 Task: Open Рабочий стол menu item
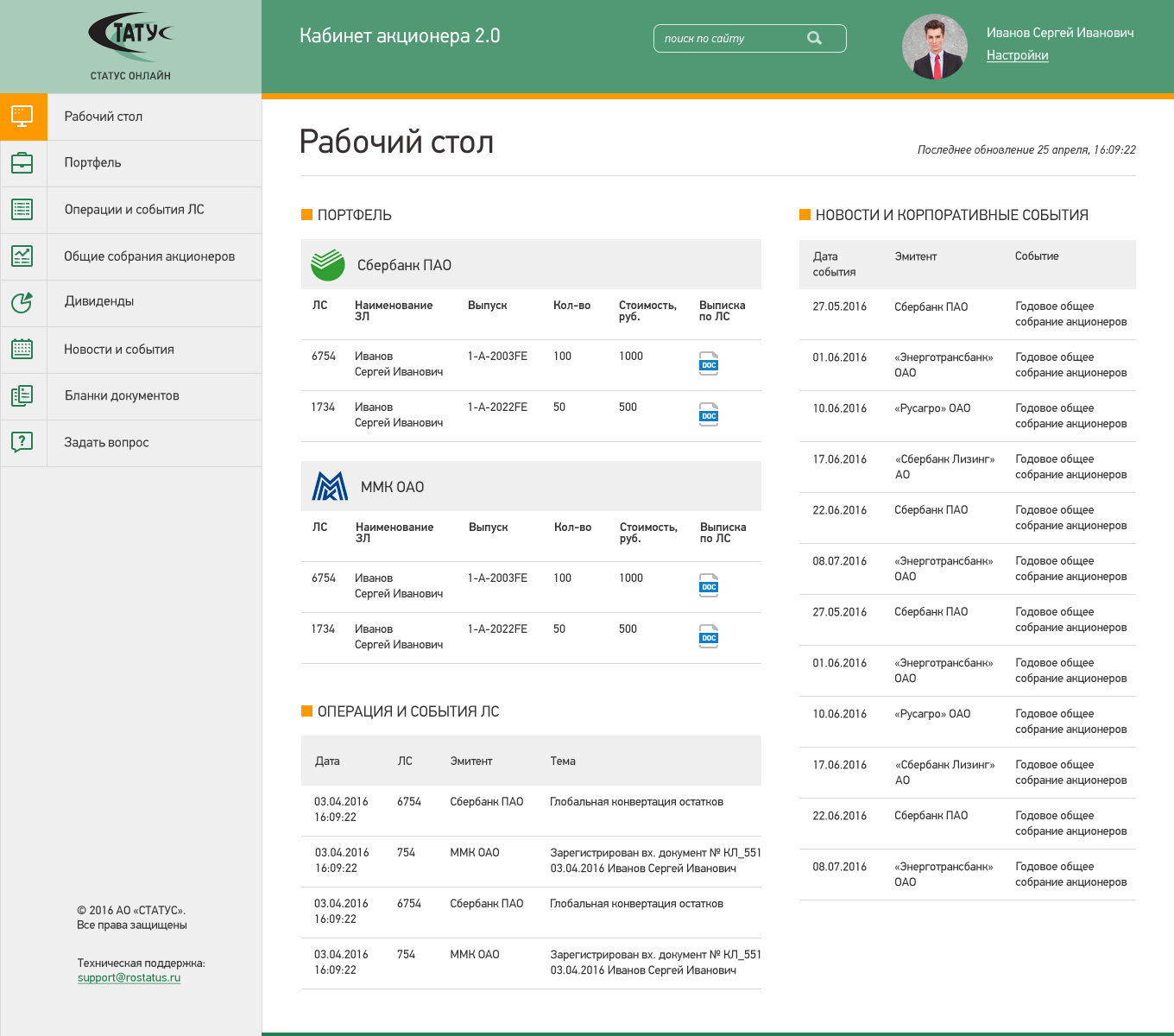[x=131, y=117]
